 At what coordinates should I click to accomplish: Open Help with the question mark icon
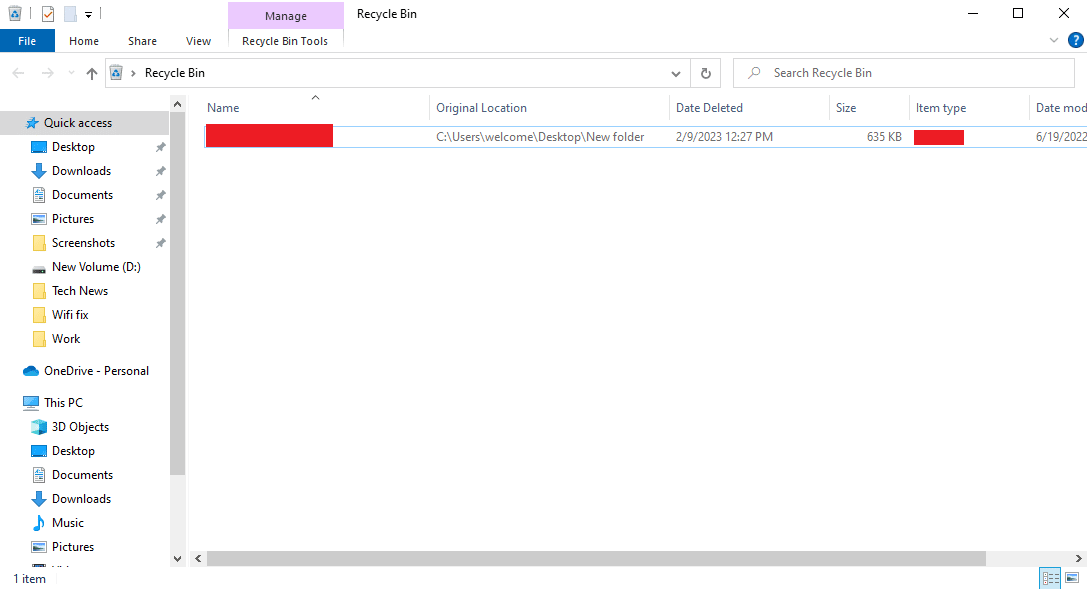coord(1075,41)
